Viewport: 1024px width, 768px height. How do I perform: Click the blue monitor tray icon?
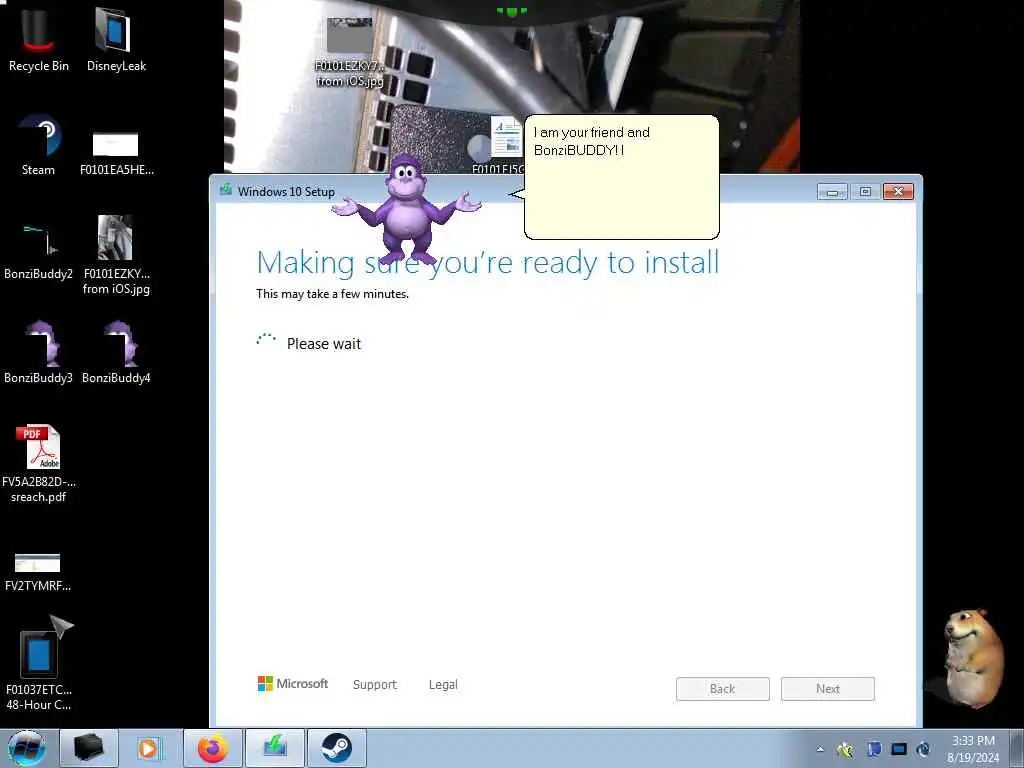(899, 749)
